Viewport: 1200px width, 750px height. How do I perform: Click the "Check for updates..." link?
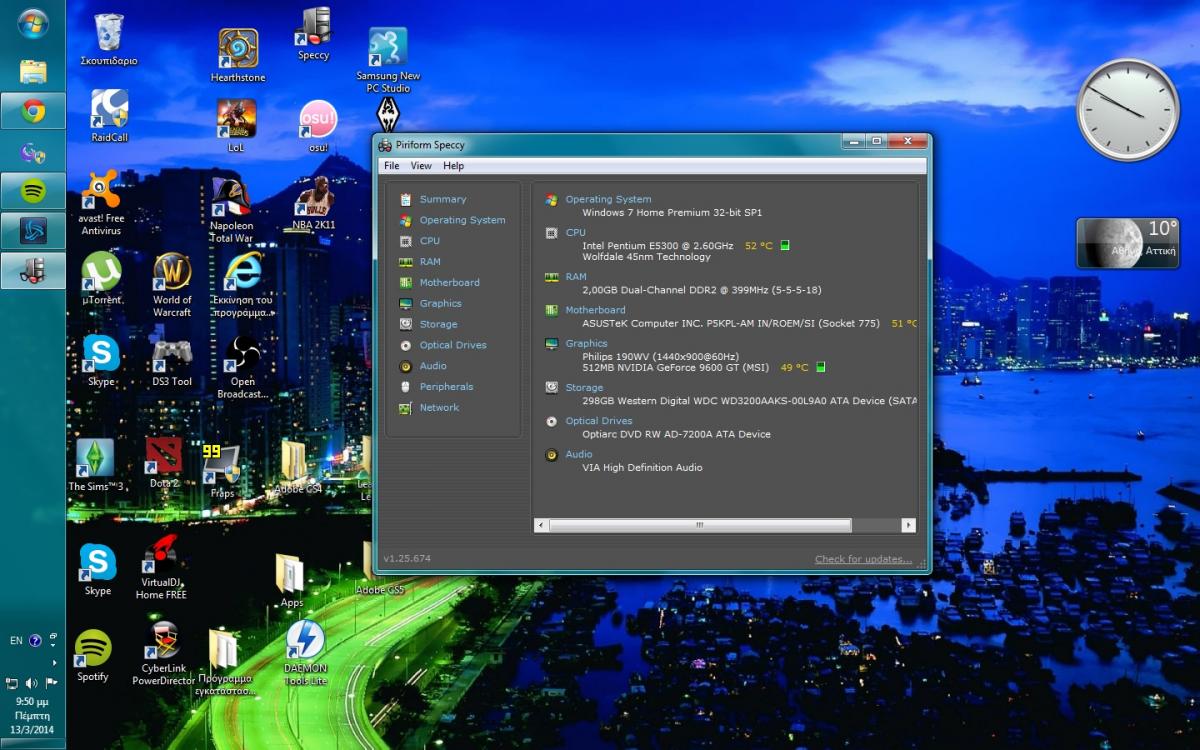pos(864,559)
